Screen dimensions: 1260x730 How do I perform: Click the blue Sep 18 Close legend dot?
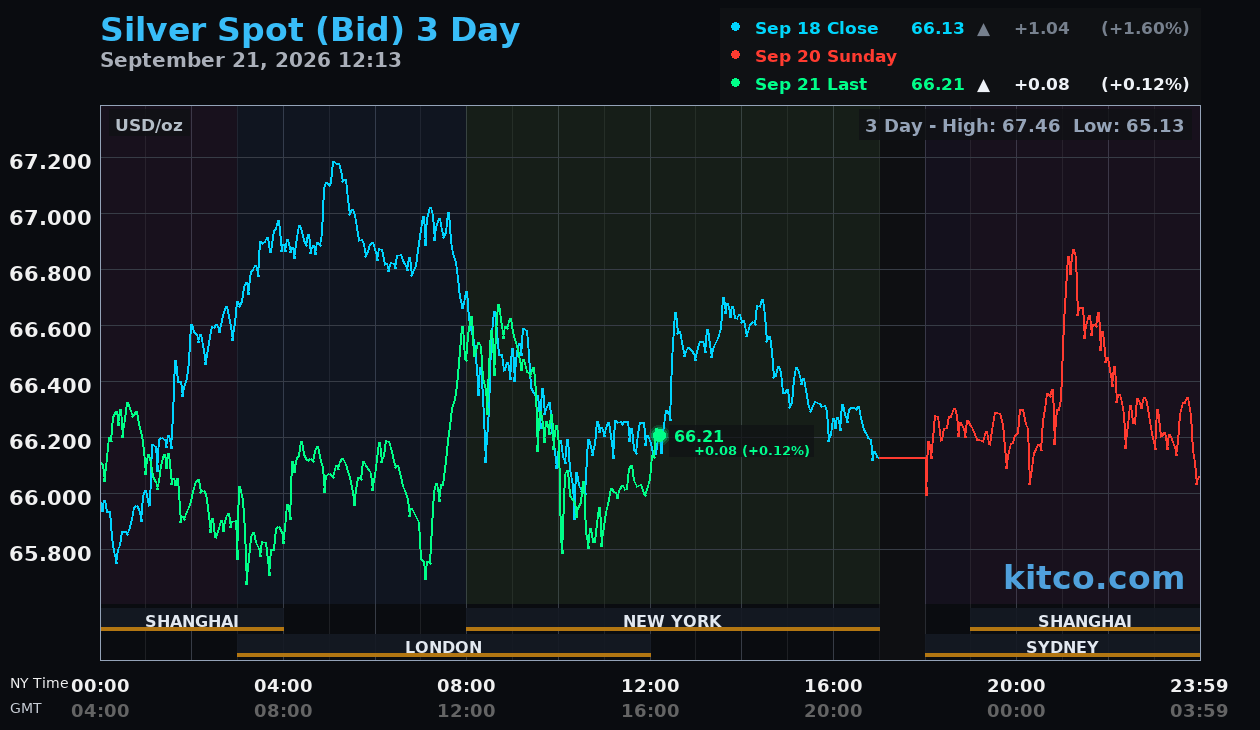(736, 27)
